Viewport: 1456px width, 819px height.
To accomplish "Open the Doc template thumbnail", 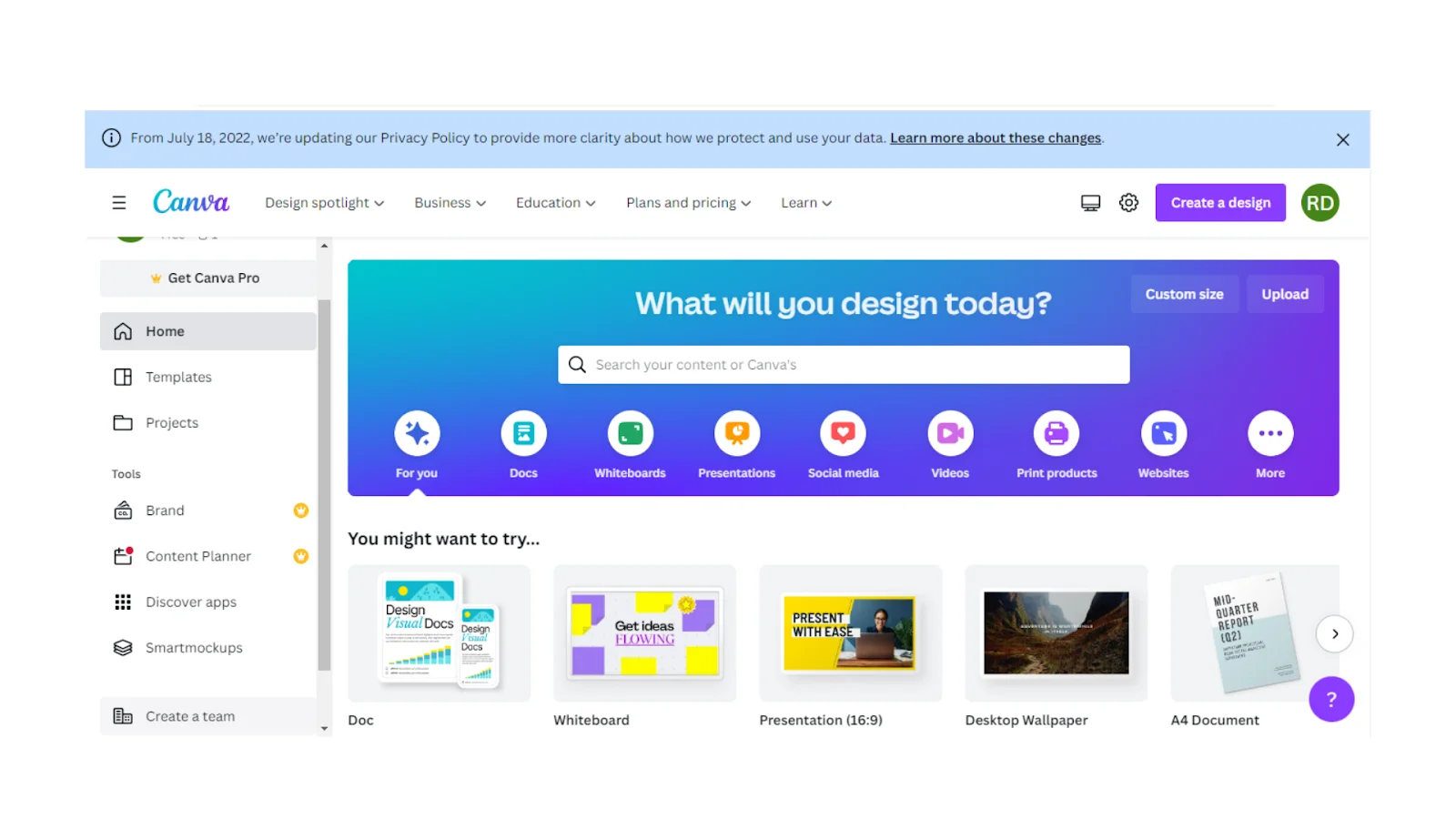I will (439, 633).
